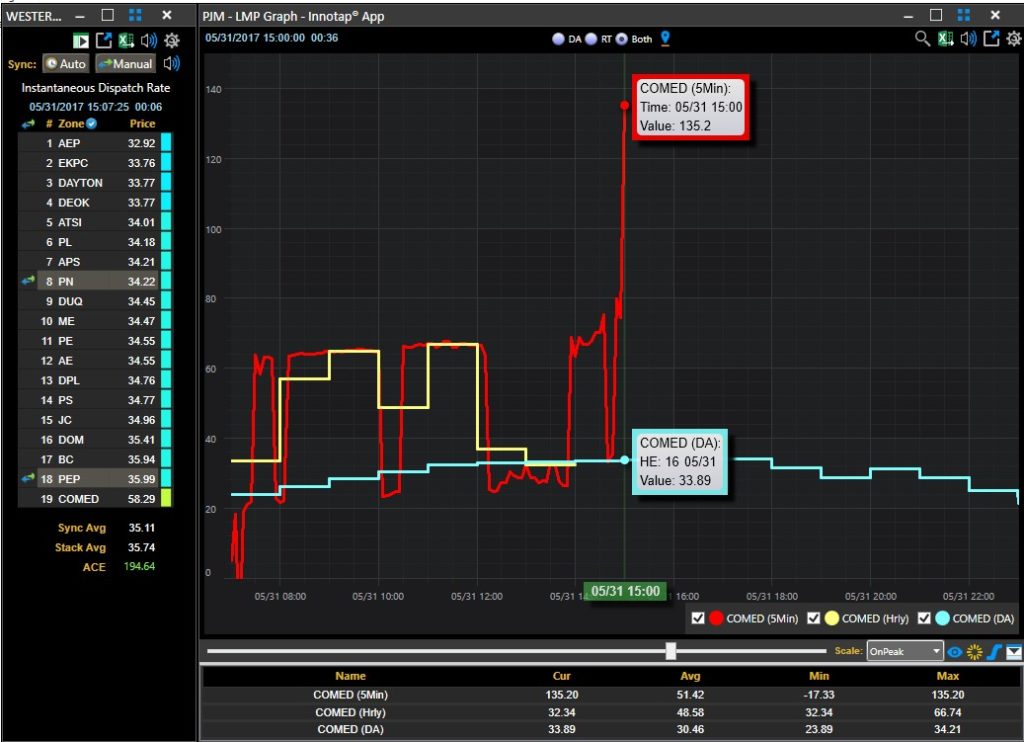Enable Auto sync
The width and height of the screenshot is (1024, 742).
65,63
